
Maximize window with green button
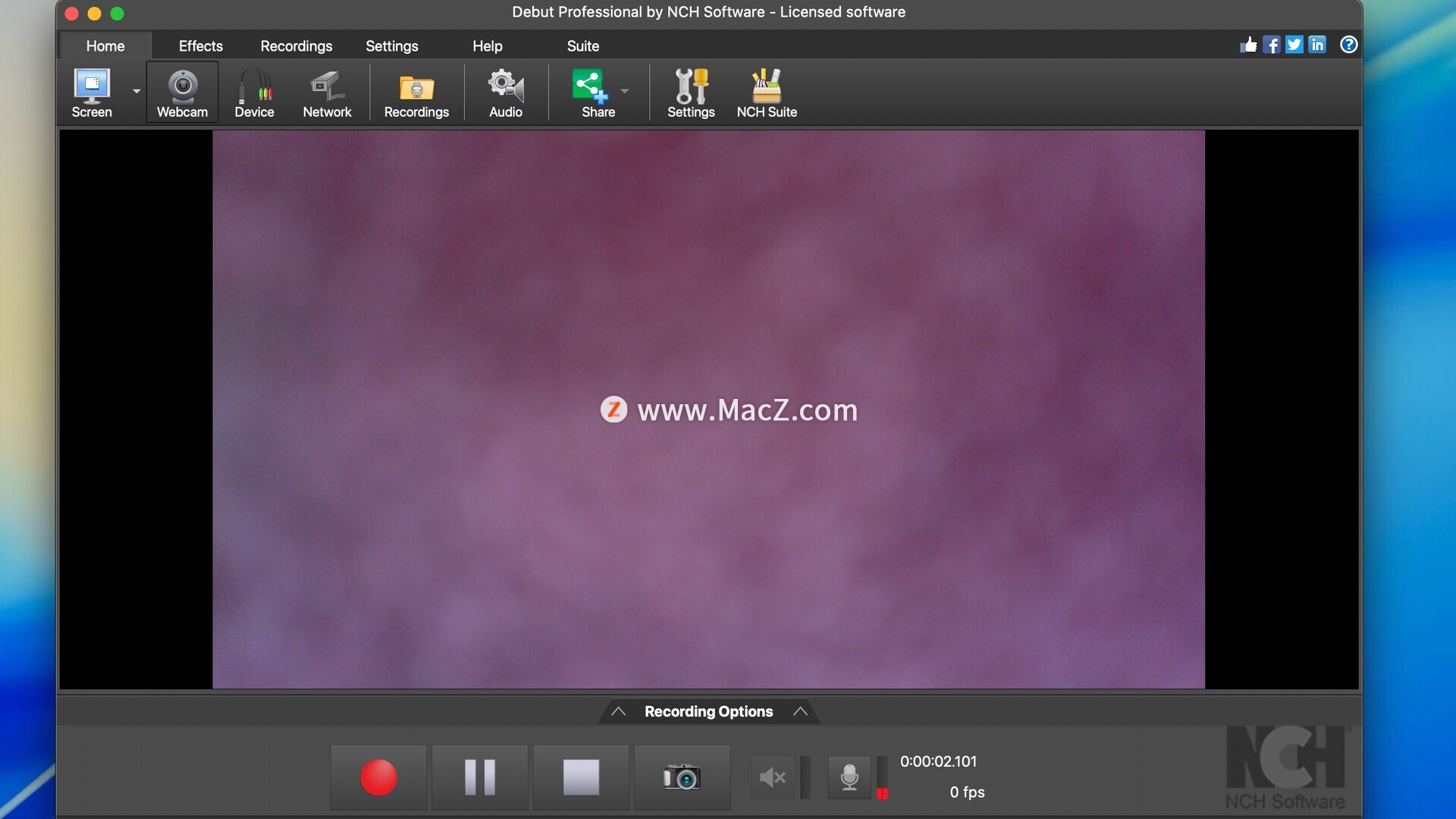[118, 13]
